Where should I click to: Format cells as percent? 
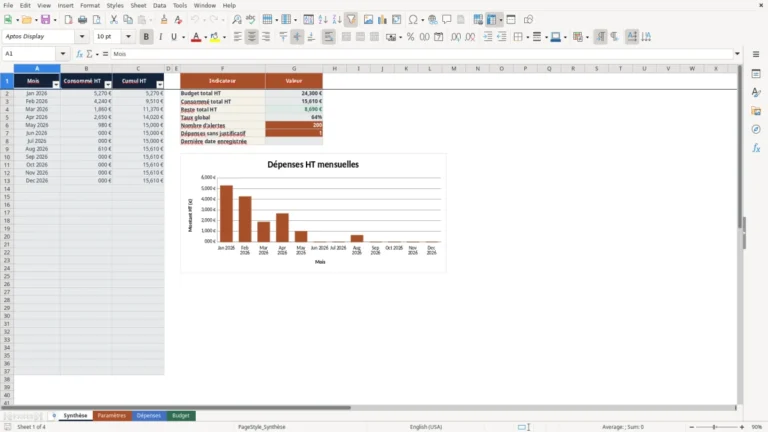(410, 37)
